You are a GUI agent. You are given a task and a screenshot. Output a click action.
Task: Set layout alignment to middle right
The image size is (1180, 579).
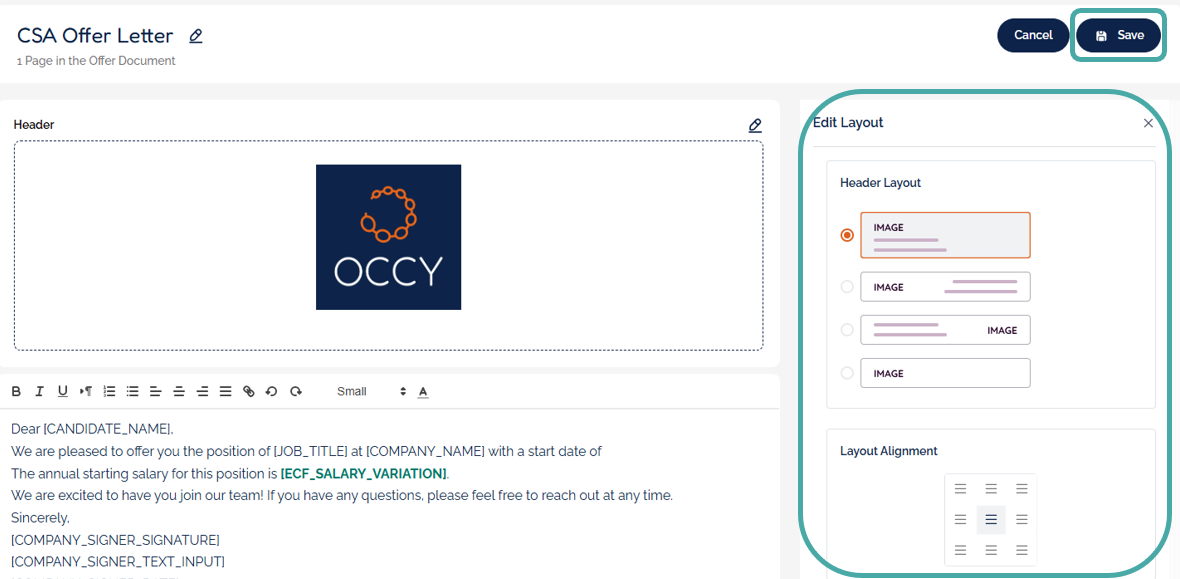coord(1021,520)
